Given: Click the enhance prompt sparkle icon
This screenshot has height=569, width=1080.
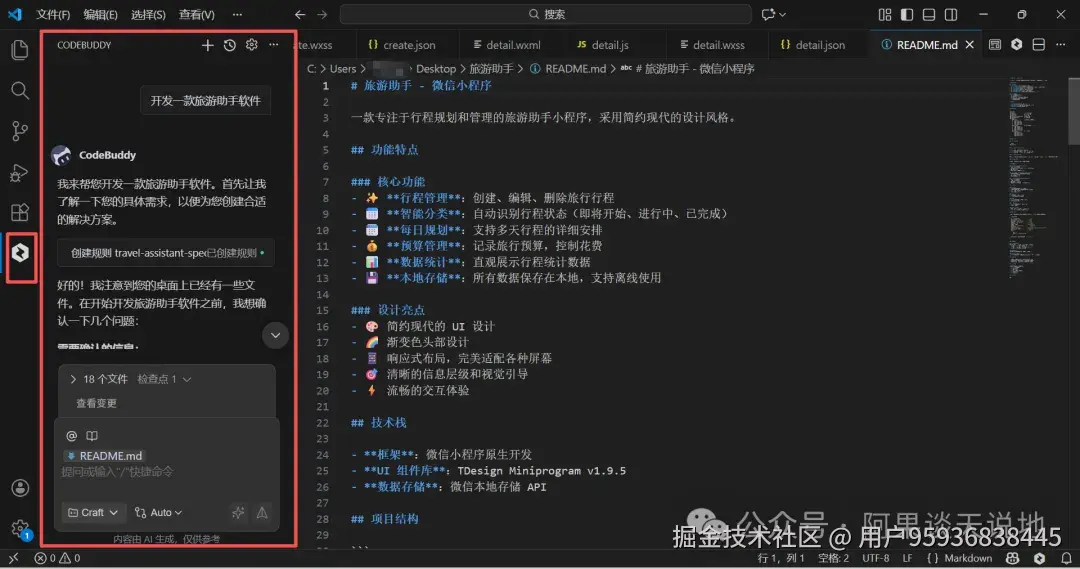Looking at the screenshot, I should [238, 513].
